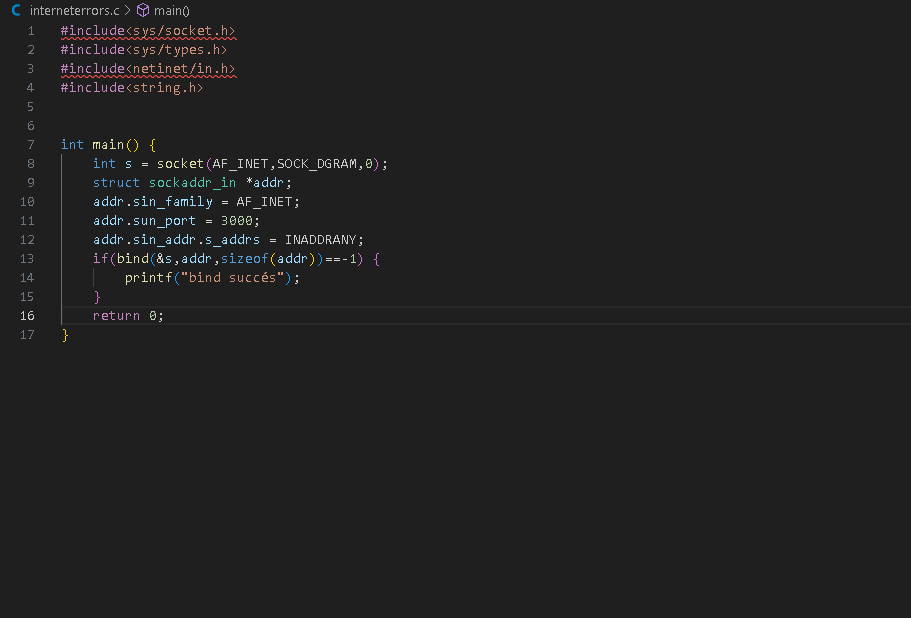Click the sockaddr_in struct type name

pyautogui.click(x=192, y=182)
